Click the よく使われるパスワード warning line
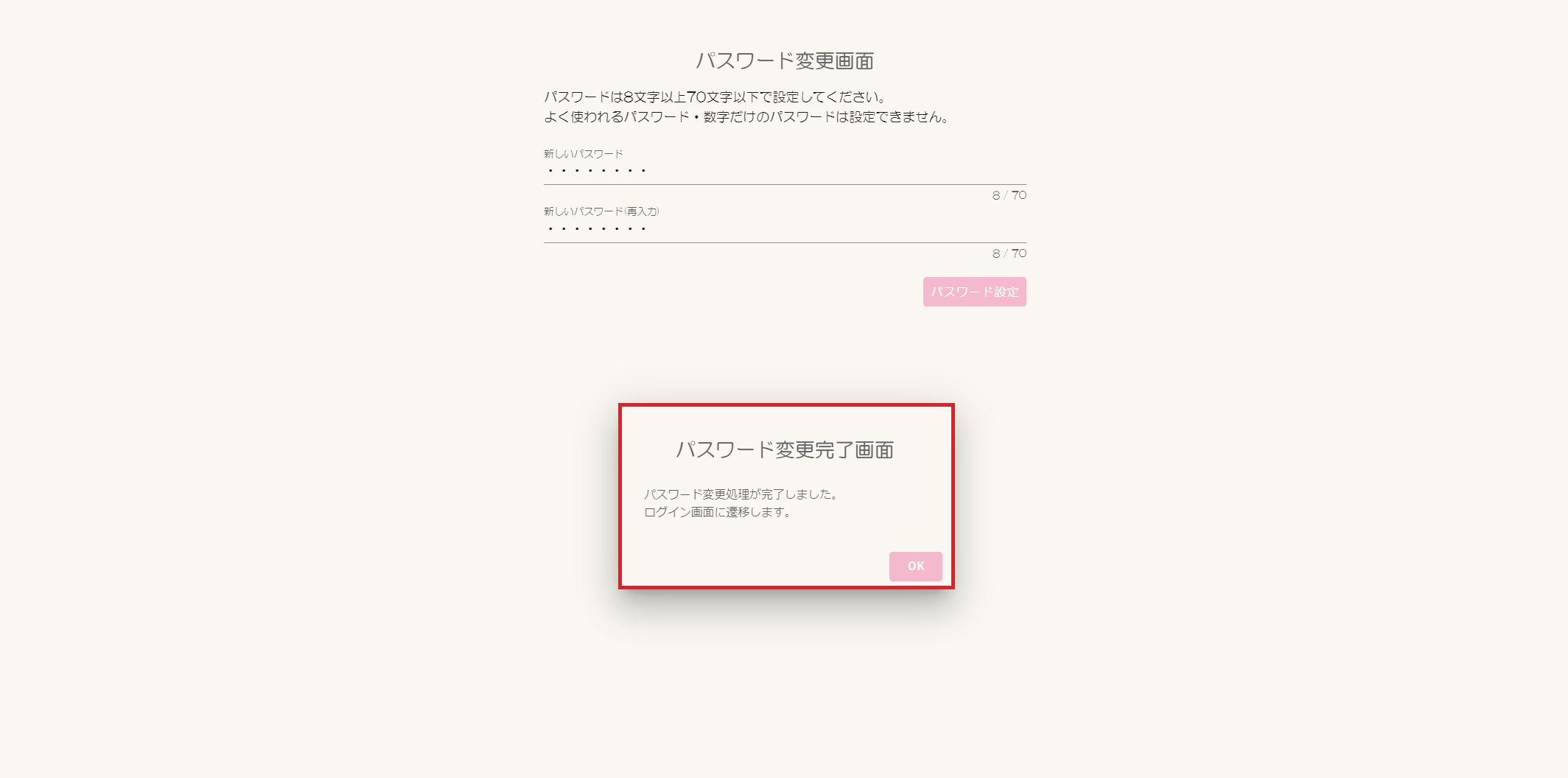This screenshot has height=778, width=1568. tap(747, 117)
